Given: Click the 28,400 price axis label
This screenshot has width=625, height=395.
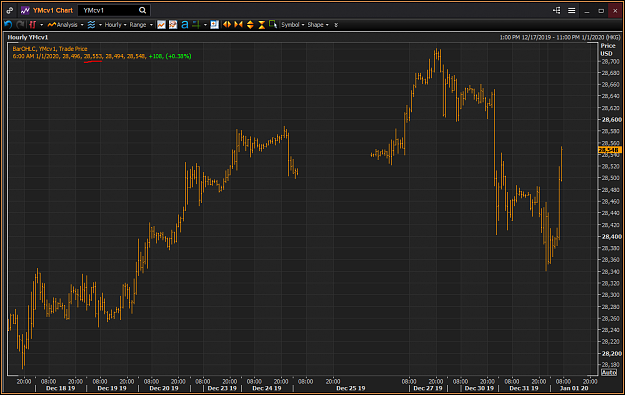Looking at the screenshot, I should point(611,236).
